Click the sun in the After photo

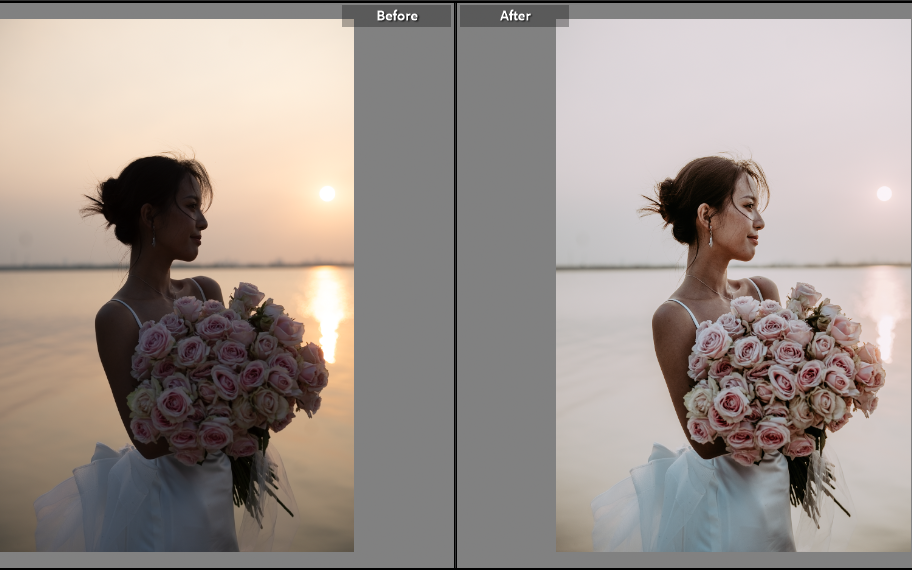tap(884, 193)
